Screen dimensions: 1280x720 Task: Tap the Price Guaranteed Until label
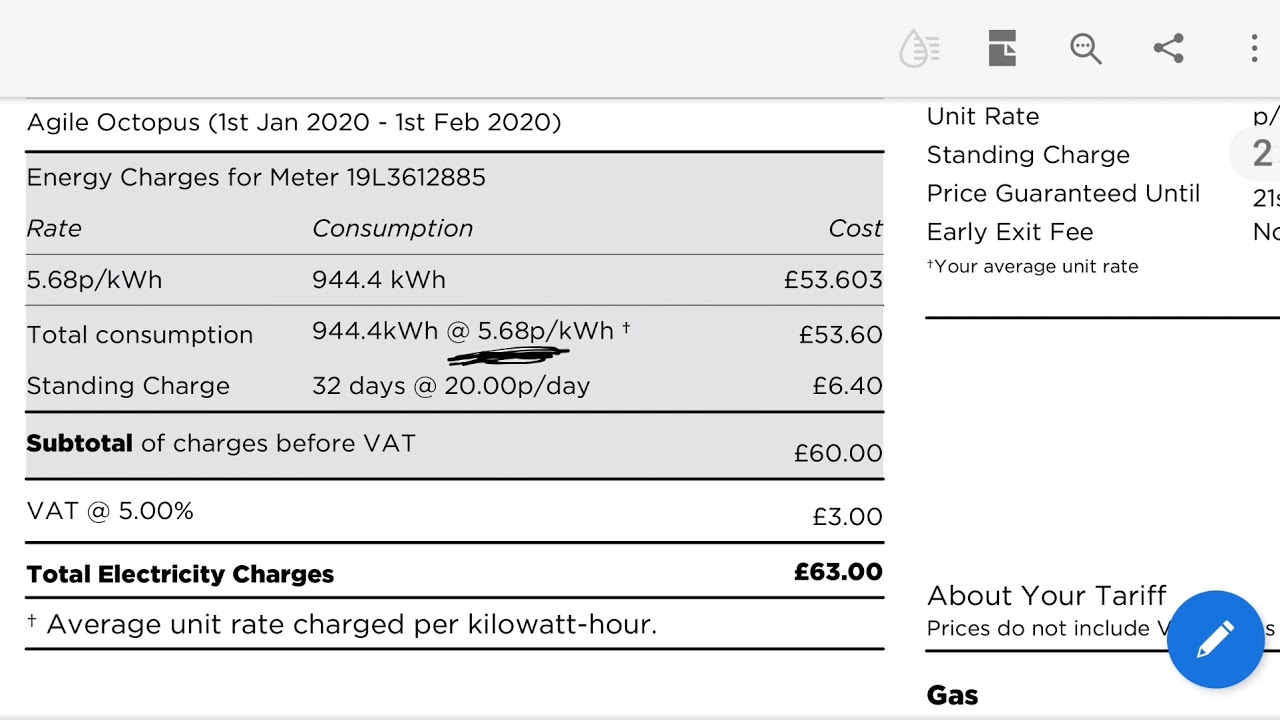[1063, 193]
